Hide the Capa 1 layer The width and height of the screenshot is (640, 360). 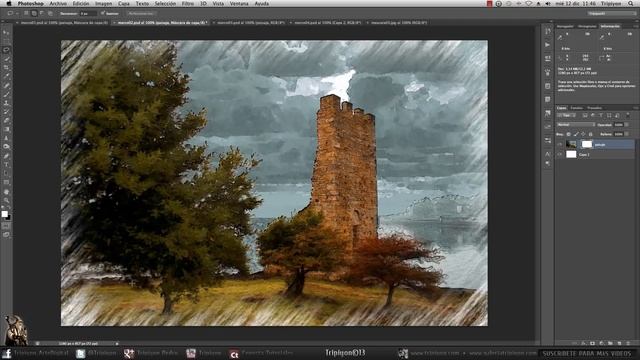click(560, 154)
